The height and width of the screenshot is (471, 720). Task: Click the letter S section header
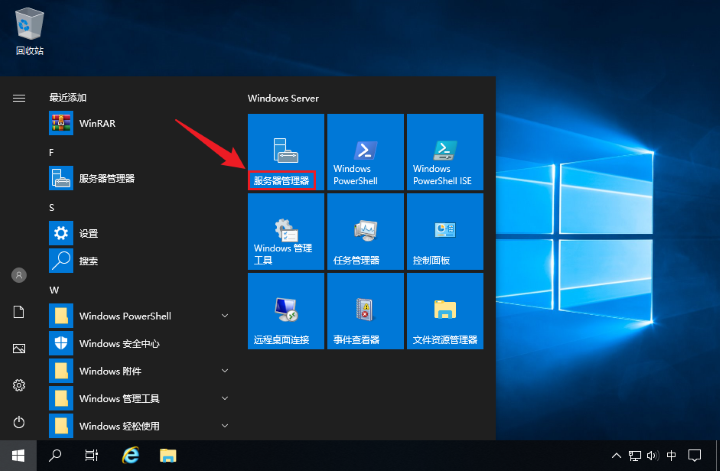pos(52,207)
